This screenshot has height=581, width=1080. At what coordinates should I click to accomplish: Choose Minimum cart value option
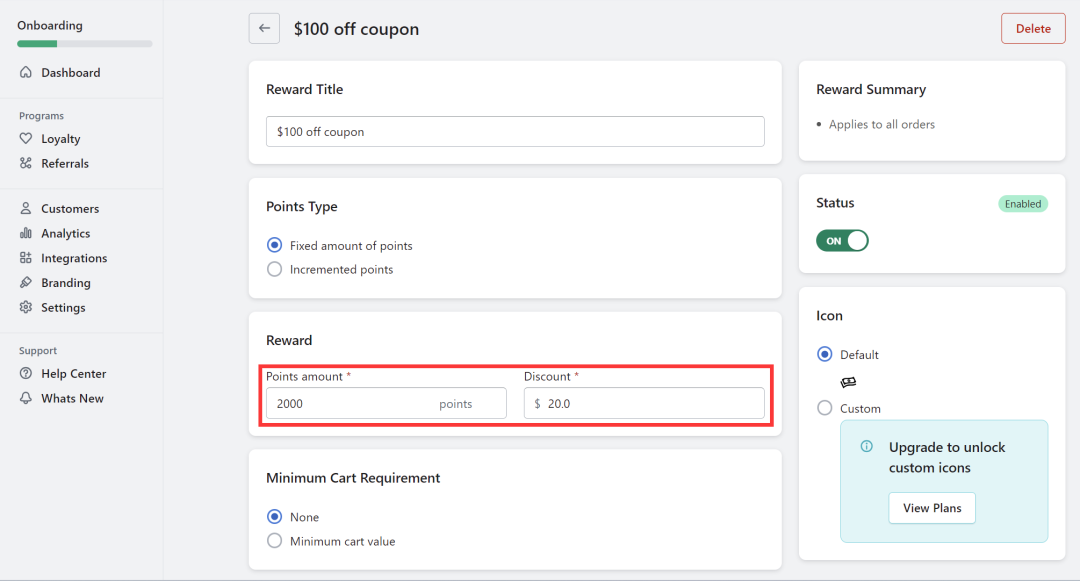point(275,541)
